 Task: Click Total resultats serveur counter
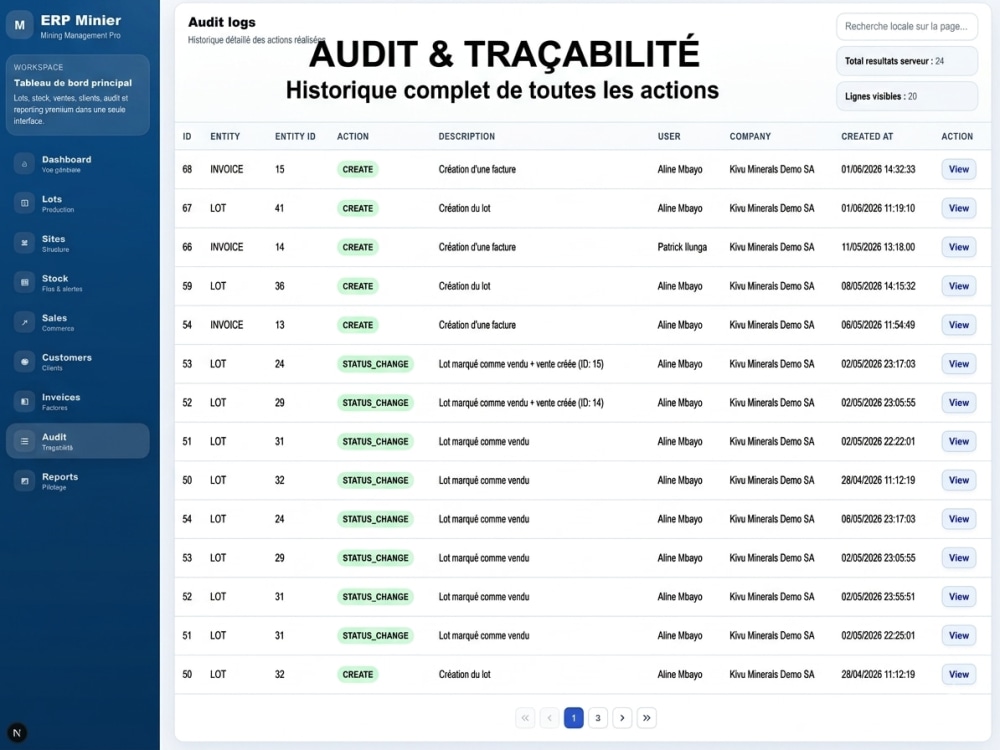906,61
